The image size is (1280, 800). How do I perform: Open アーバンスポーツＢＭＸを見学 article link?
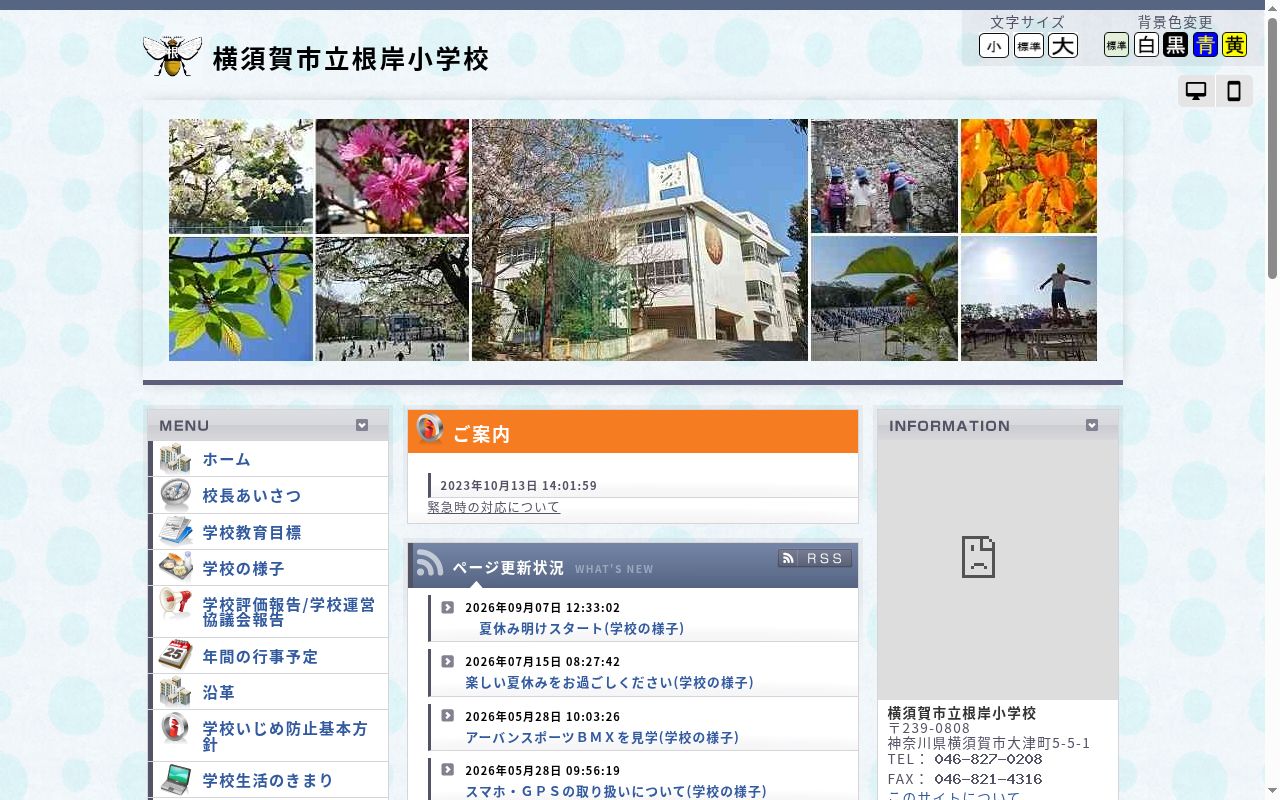602,738
